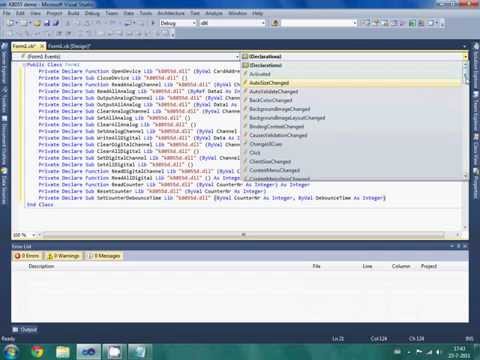Image resolution: width=480 pixels, height=360 pixels.
Task: Close the Form1.vb tab
Action: 42,46
